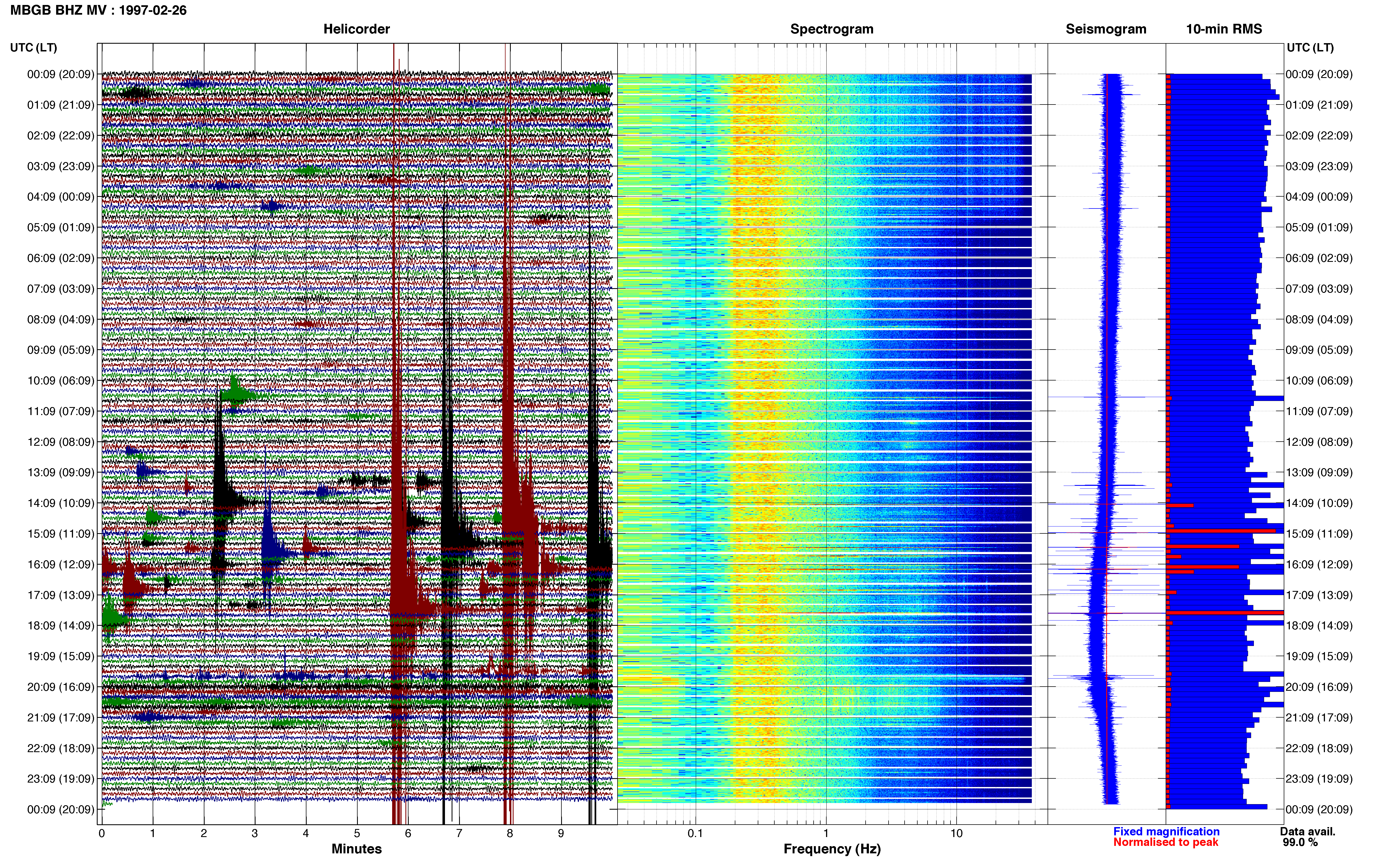Click the right 'UTC (LT)' axis label

pyautogui.click(x=1310, y=48)
